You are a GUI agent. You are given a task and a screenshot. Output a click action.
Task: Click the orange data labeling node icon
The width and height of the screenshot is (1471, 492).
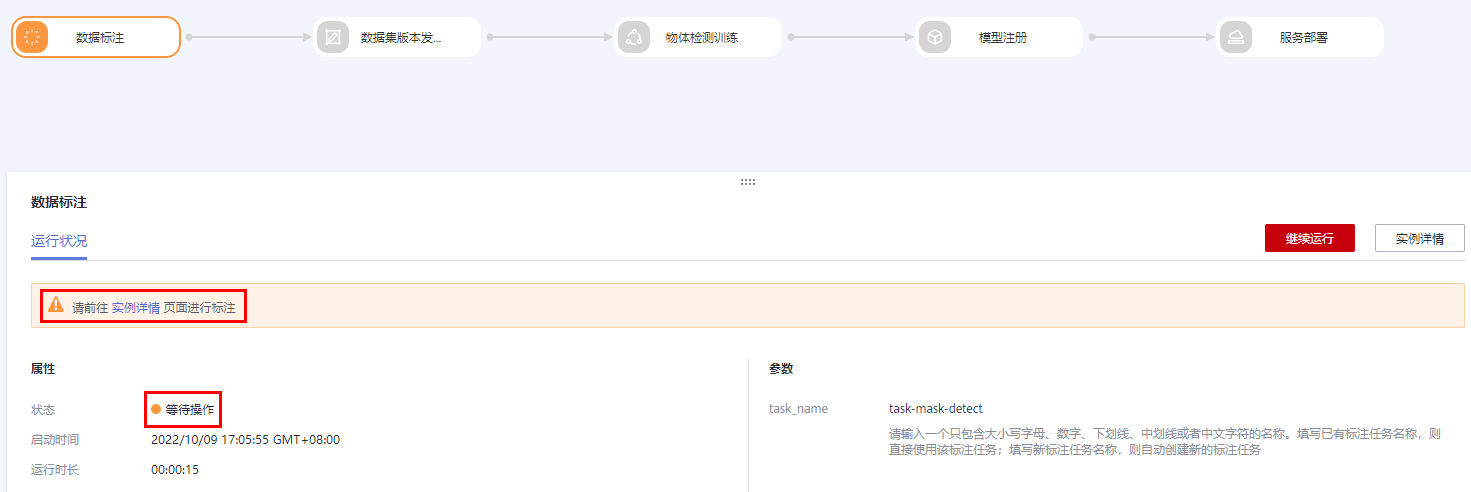32,38
